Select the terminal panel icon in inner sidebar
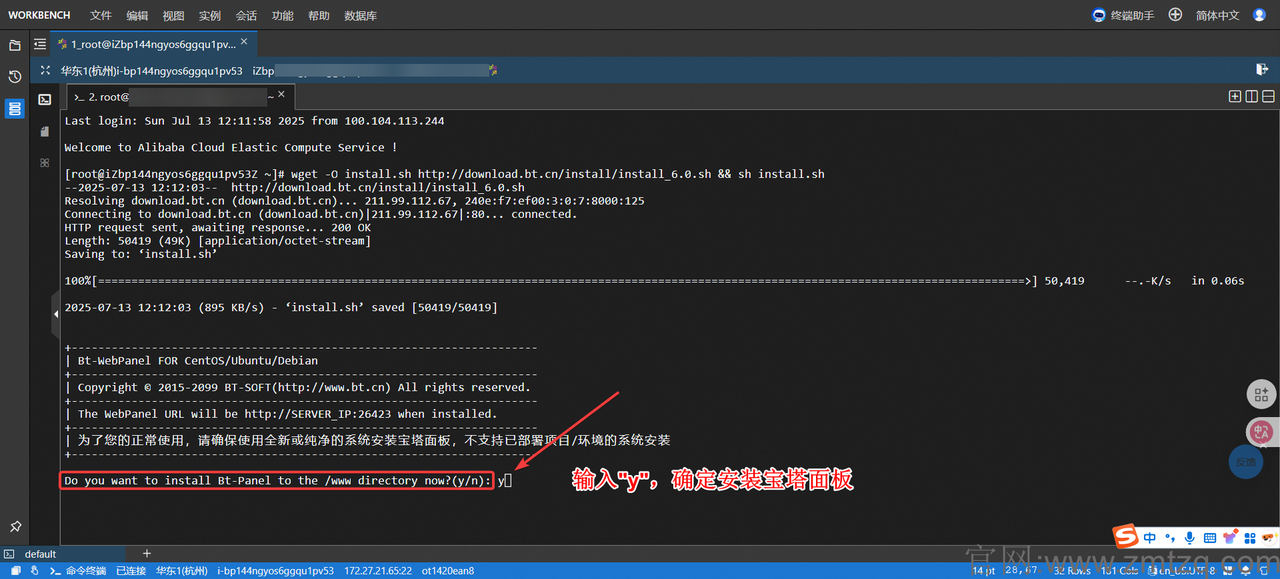The image size is (1280, 579). point(45,99)
